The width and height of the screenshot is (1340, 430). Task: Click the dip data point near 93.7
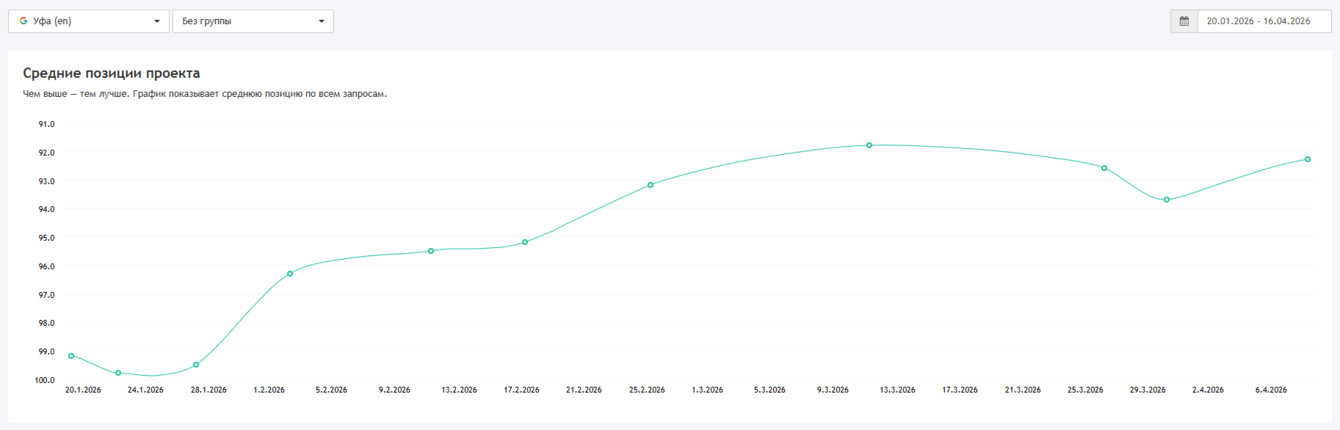1166,200
